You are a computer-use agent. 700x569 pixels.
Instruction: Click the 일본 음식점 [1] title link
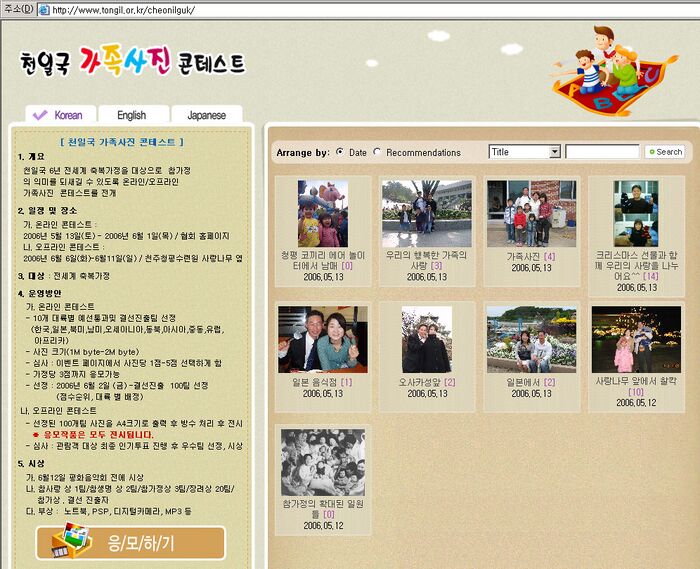click(322, 382)
